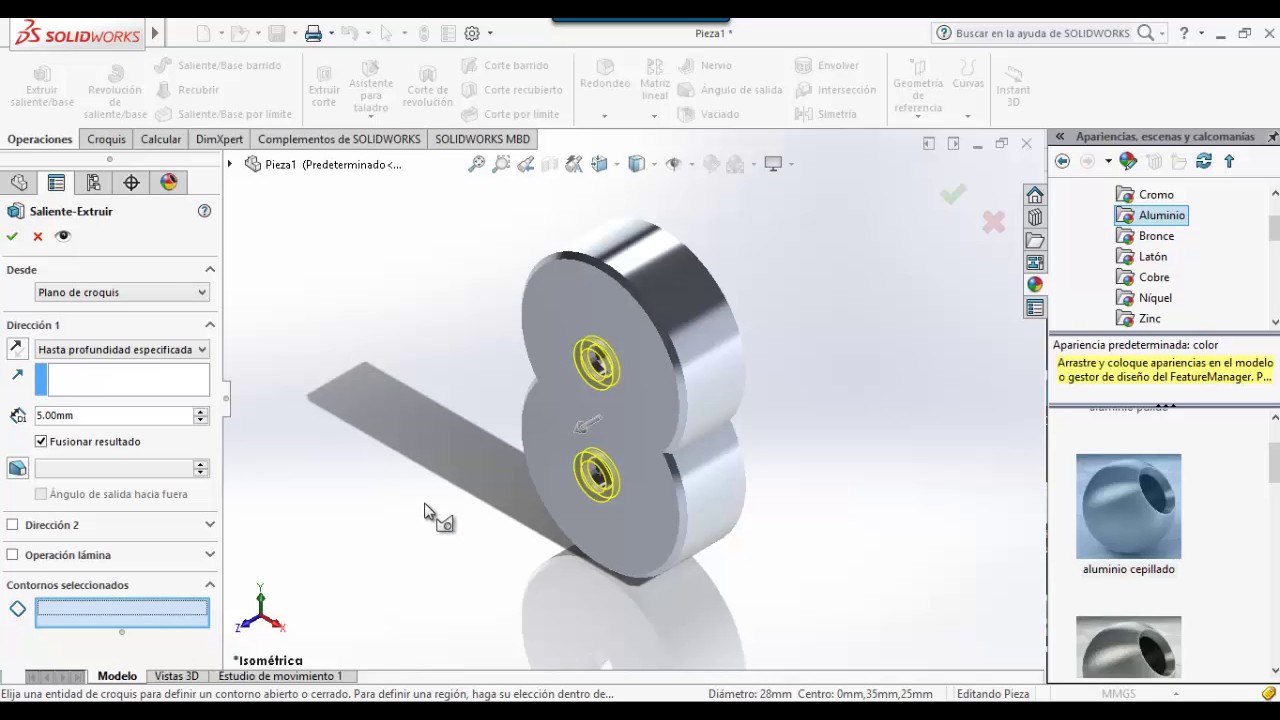
Task: Collapse the Dirección 1 section
Action: [x=210, y=325]
